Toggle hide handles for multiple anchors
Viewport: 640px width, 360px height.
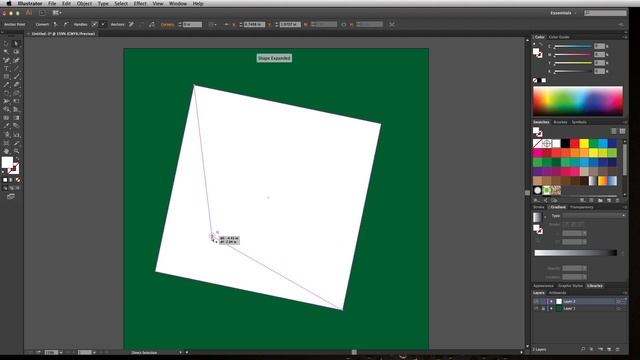coord(103,24)
